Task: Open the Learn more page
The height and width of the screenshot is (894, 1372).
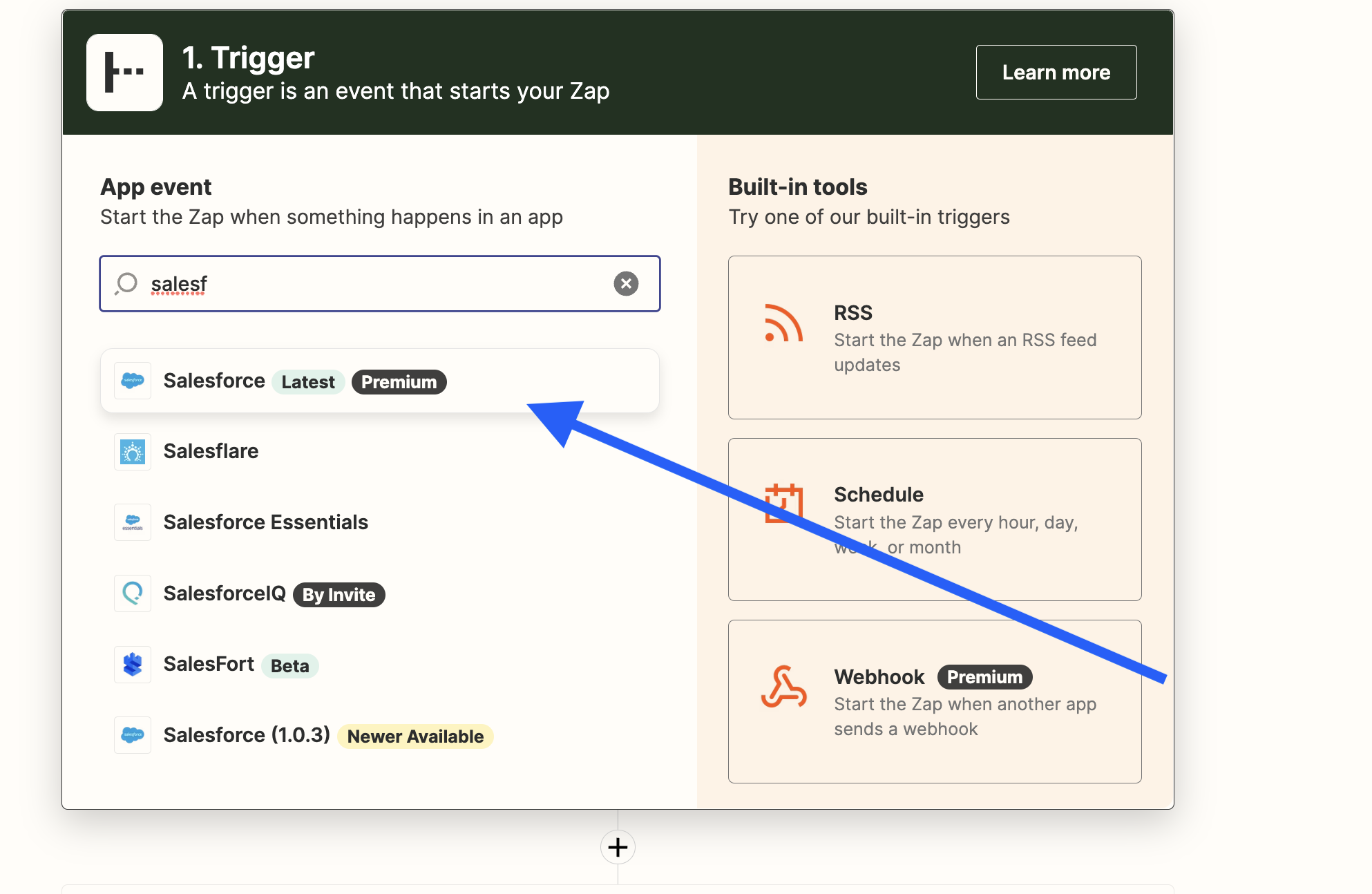Action: click(x=1056, y=71)
